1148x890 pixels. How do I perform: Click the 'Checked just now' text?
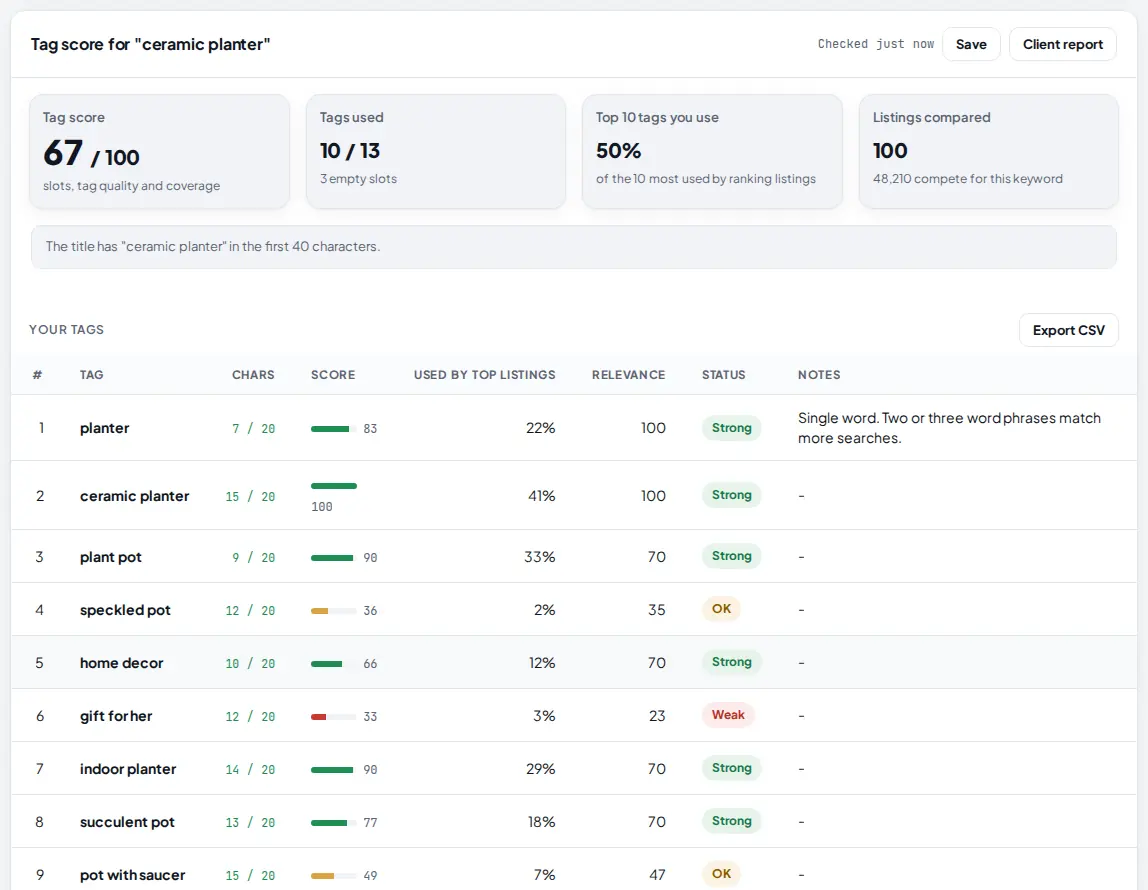click(876, 44)
